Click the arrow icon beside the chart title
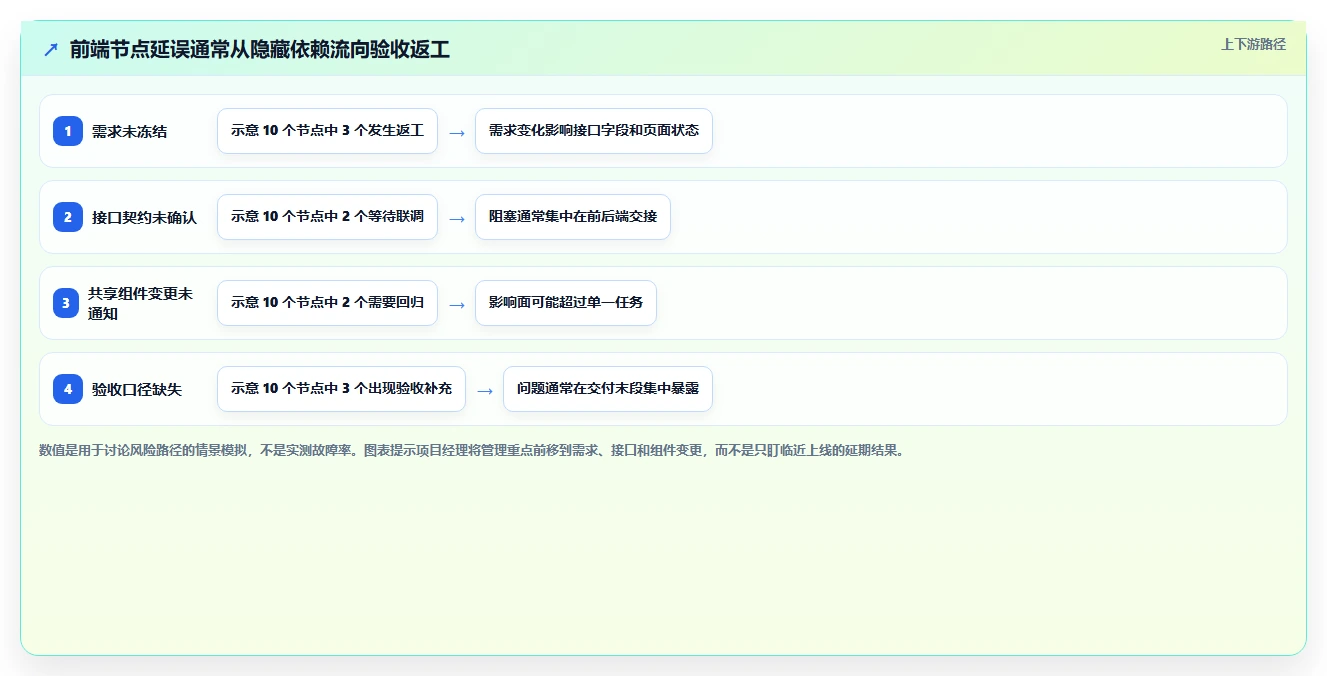The height and width of the screenshot is (676, 1327). click(x=51, y=49)
